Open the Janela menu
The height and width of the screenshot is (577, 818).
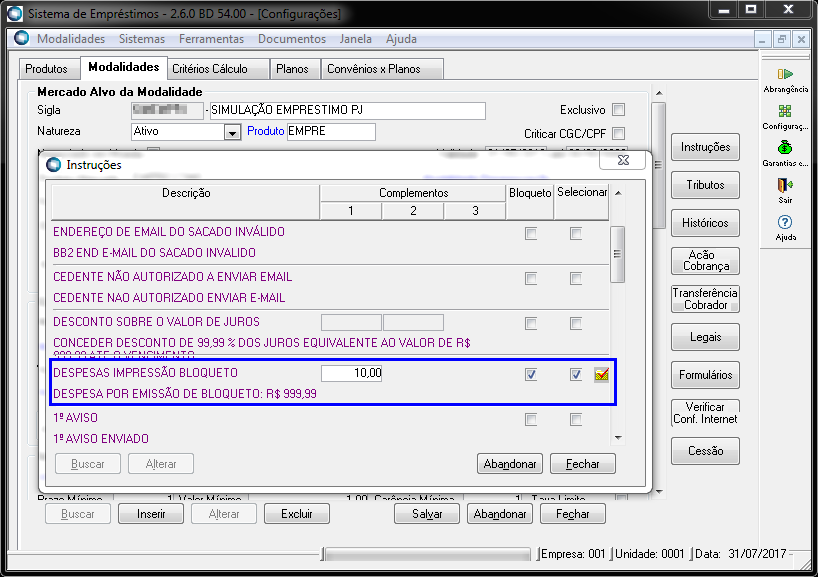[x=355, y=39]
